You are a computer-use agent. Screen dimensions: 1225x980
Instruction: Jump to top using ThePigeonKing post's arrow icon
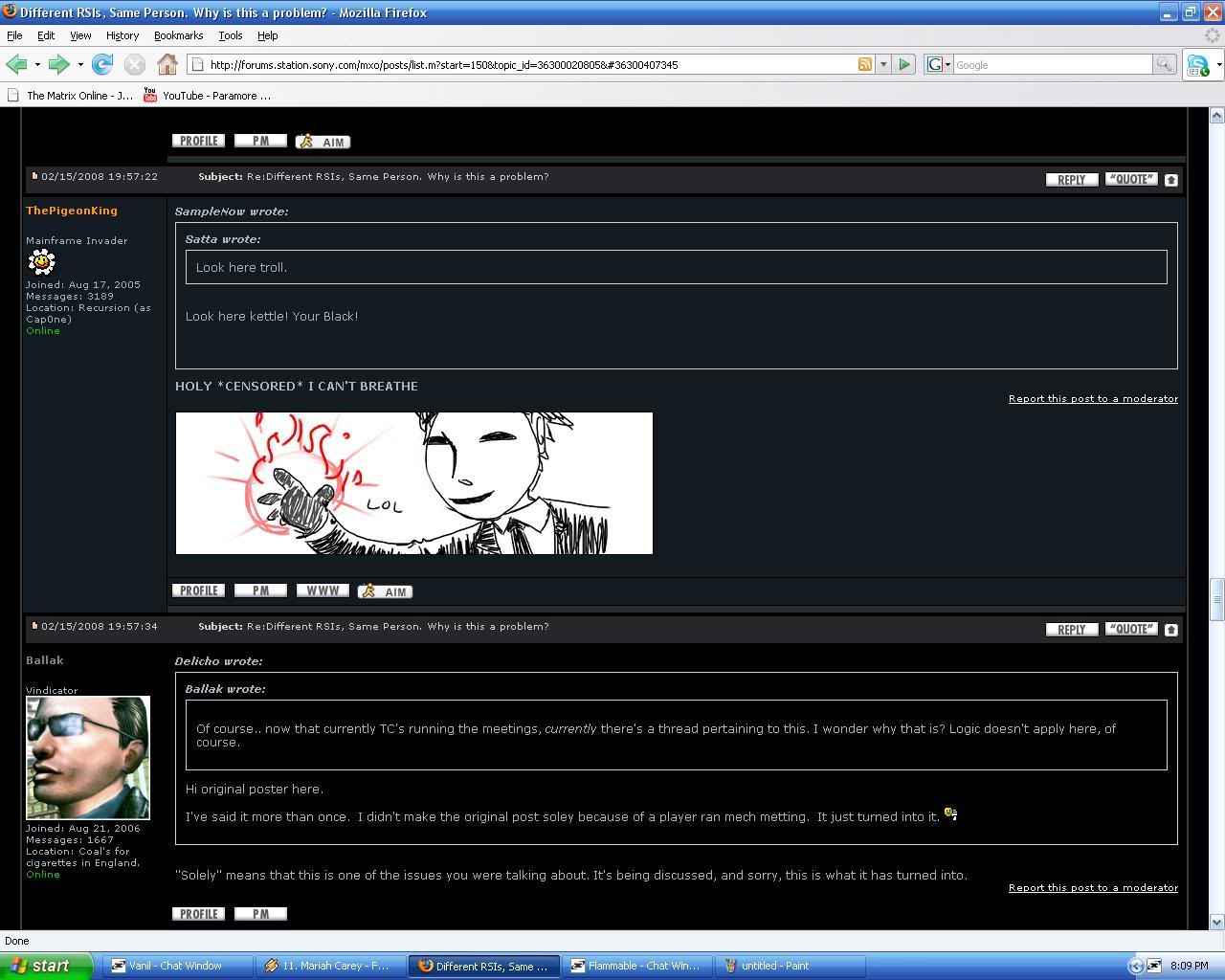coord(1170,180)
